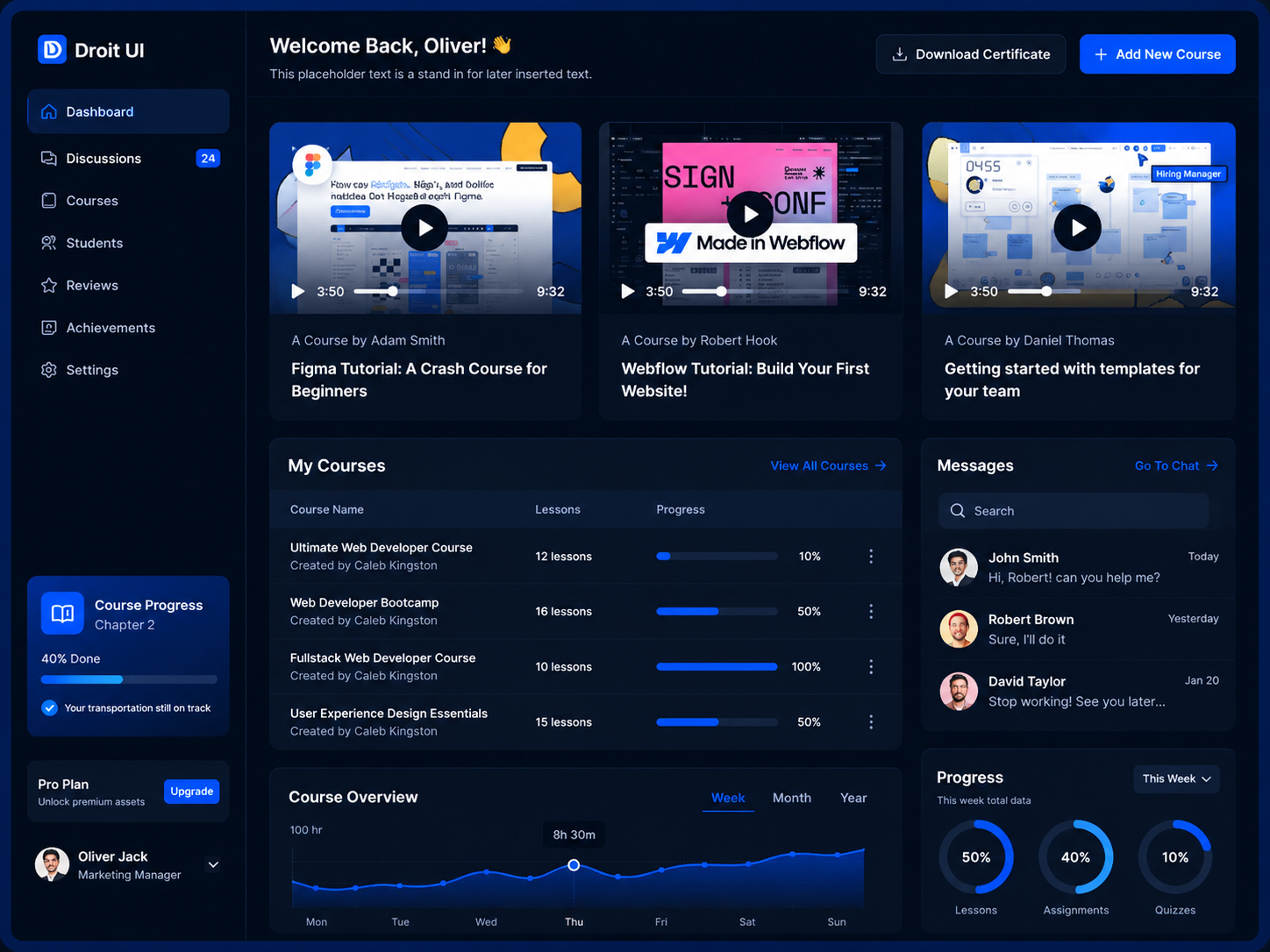Image resolution: width=1270 pixels, height=952 pixels.
Task: Open the This Week dropdown in Progress
Action: point(1176,779)
